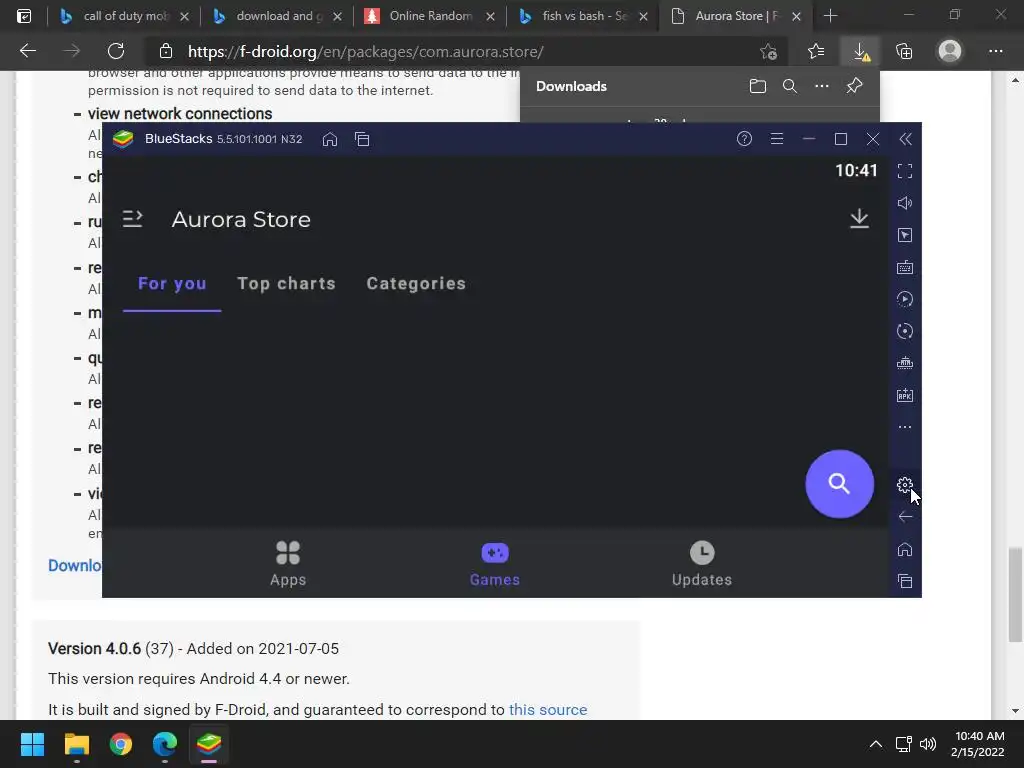Open Chrome from taskbar
This screenshot has width=1024, height=768.
coord(121,744)
